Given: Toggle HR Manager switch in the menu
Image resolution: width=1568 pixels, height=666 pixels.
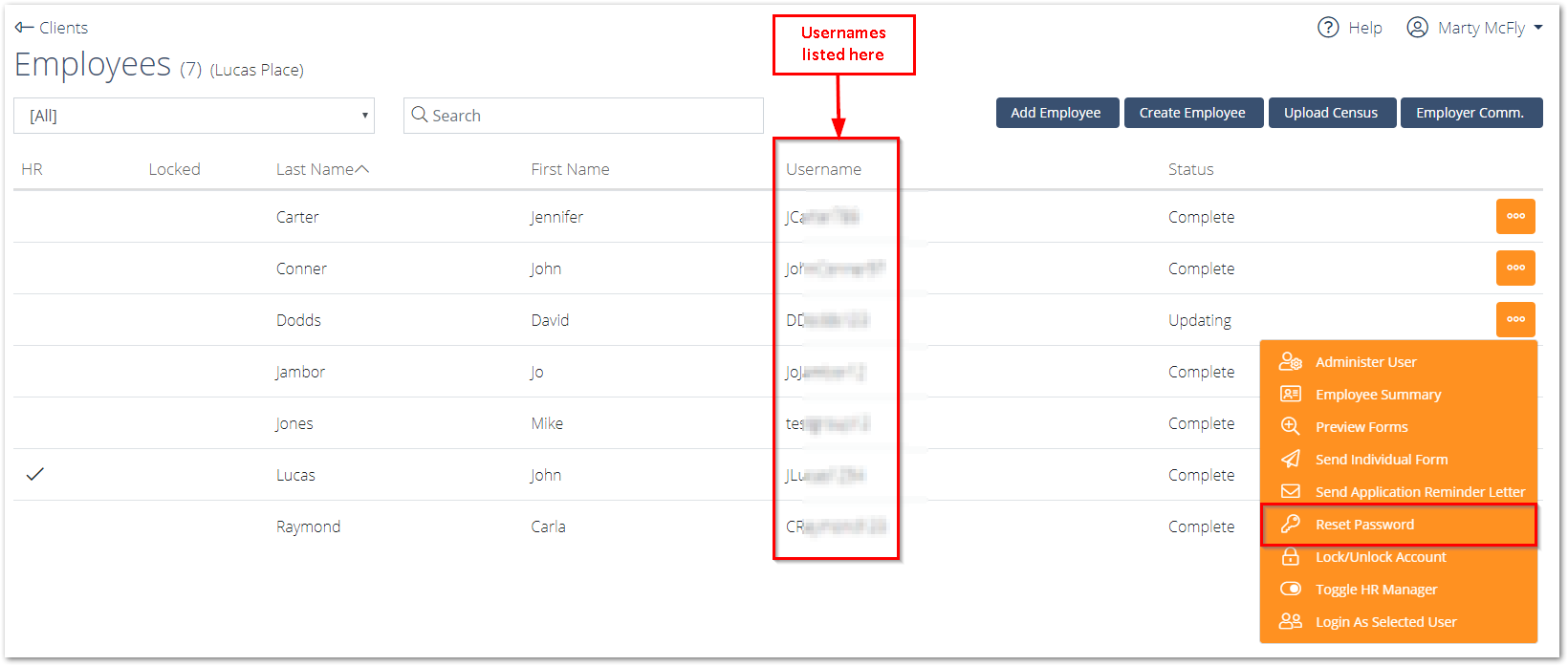Looking at the screenshot, I should point(1291,589).
